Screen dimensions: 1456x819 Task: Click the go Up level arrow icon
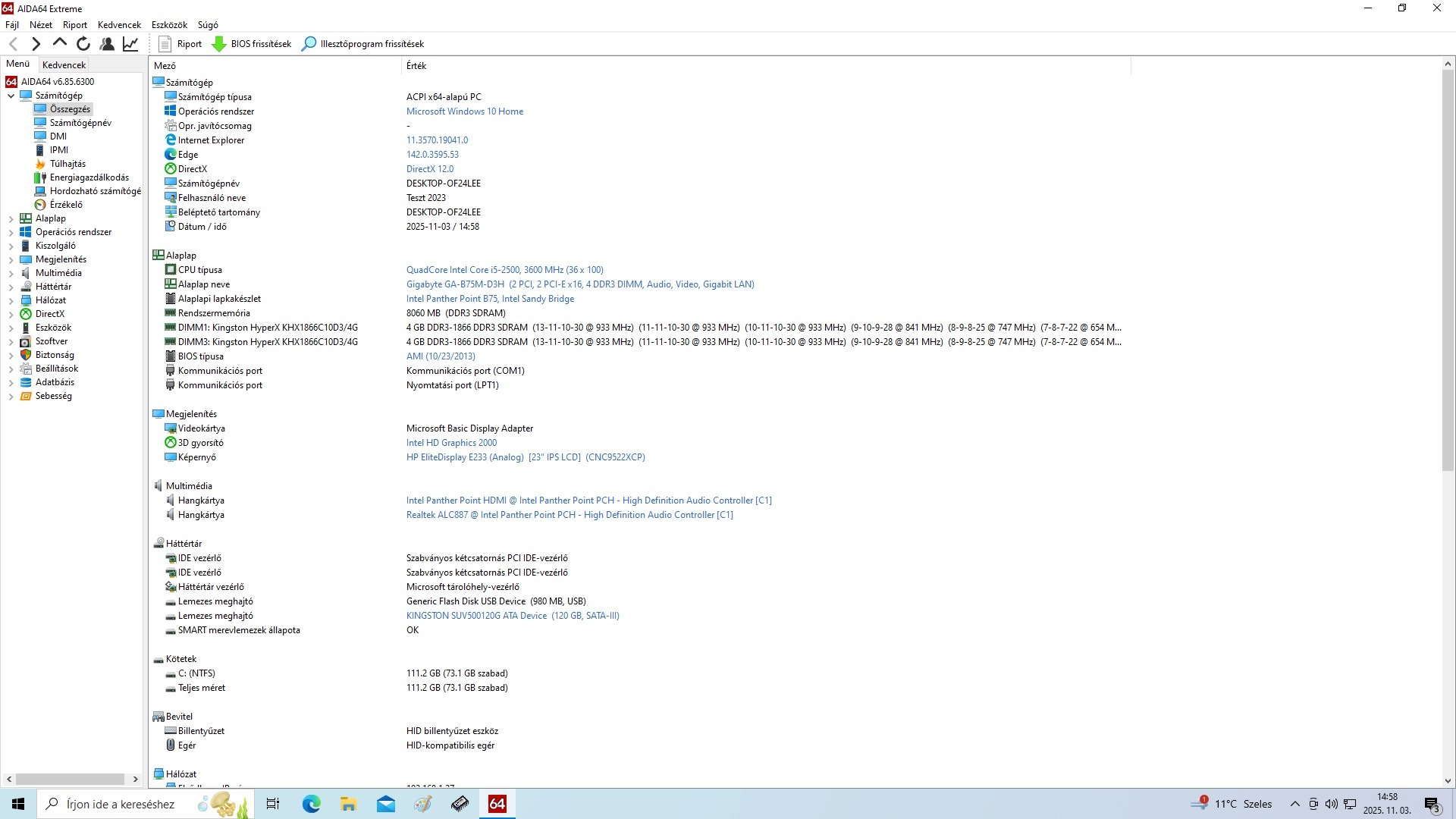point(59,44)
